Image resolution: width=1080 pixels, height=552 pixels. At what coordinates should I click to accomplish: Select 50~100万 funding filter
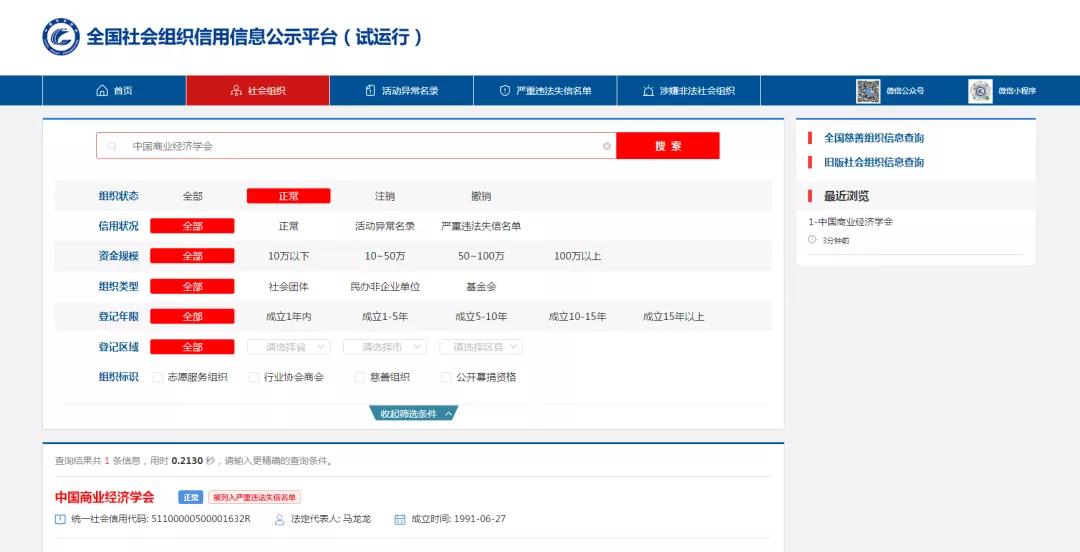481,256
